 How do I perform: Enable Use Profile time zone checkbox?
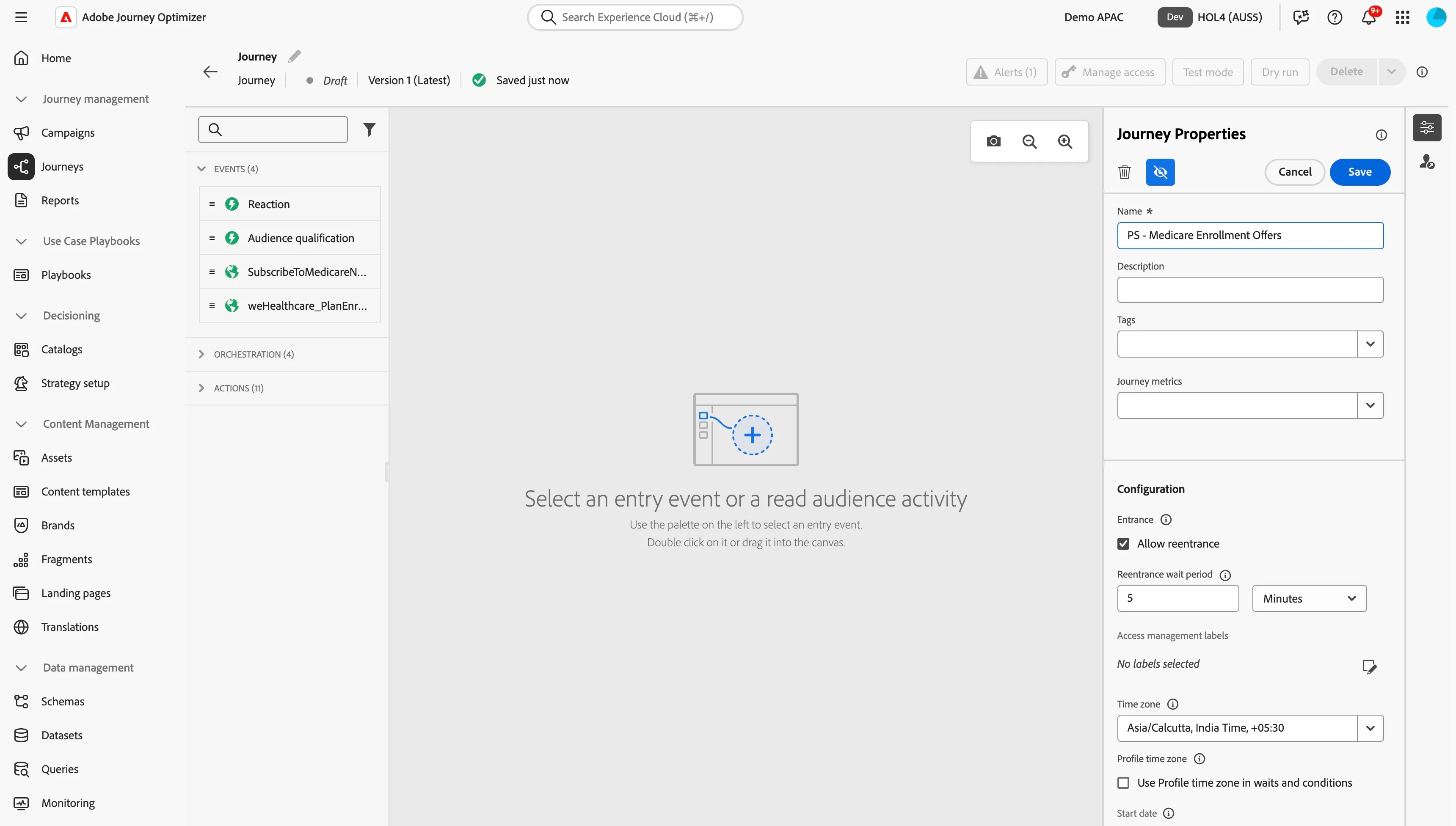point(1123,783)
